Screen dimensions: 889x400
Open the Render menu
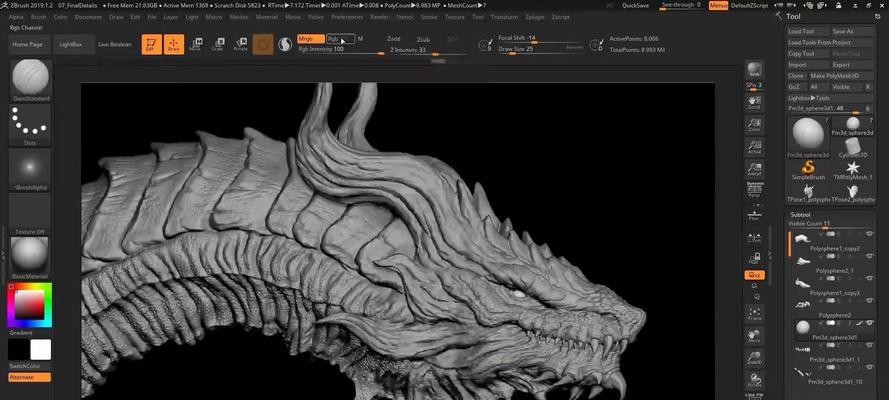[x=379, y=17]
